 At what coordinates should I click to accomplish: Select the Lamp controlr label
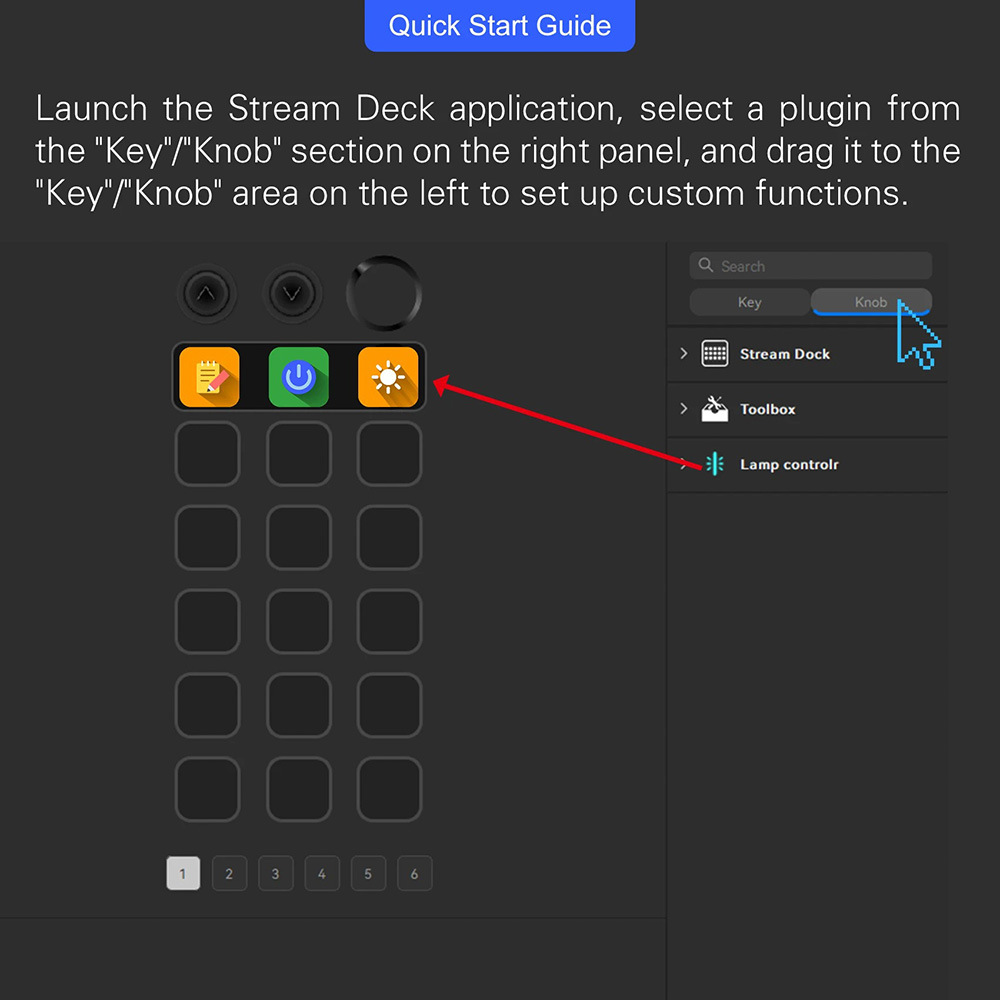[x=789, y=464]
